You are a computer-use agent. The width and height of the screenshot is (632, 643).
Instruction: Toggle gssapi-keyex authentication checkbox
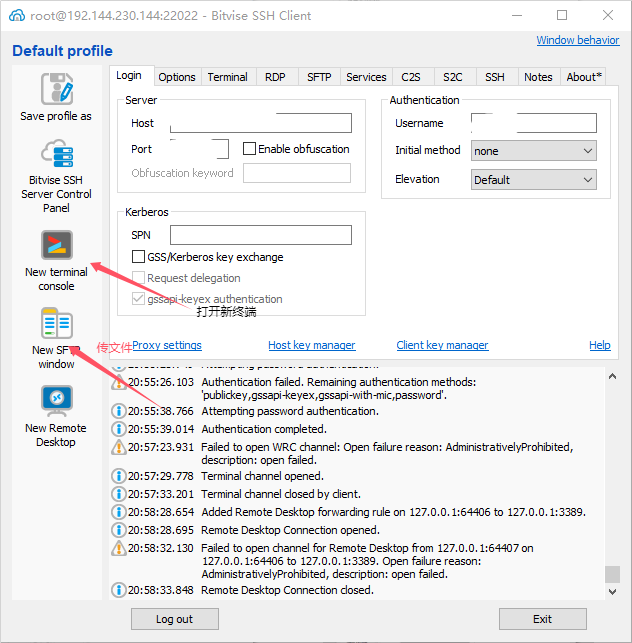(138, 299)
